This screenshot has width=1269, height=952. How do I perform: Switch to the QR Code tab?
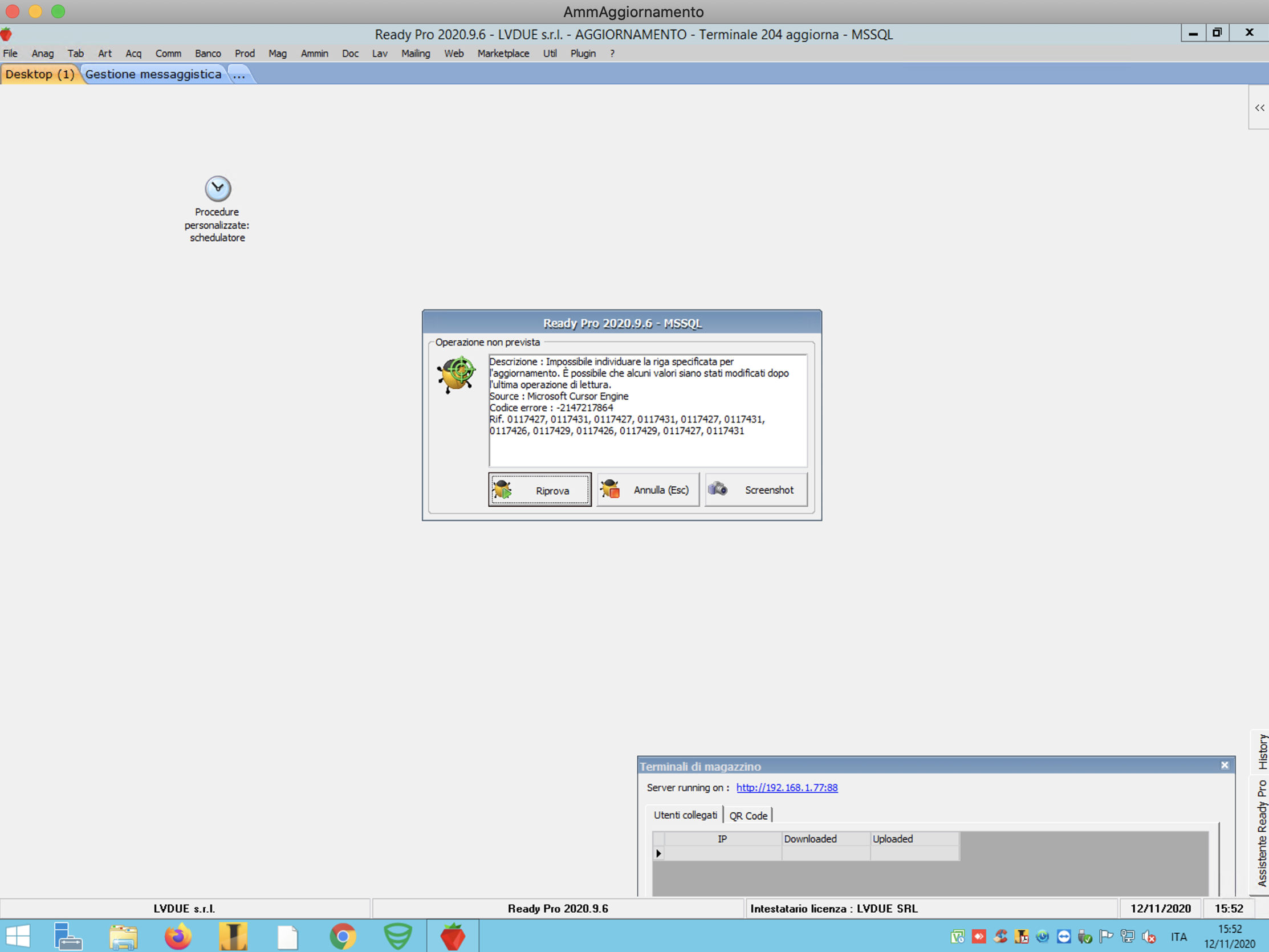pos(748,816)
